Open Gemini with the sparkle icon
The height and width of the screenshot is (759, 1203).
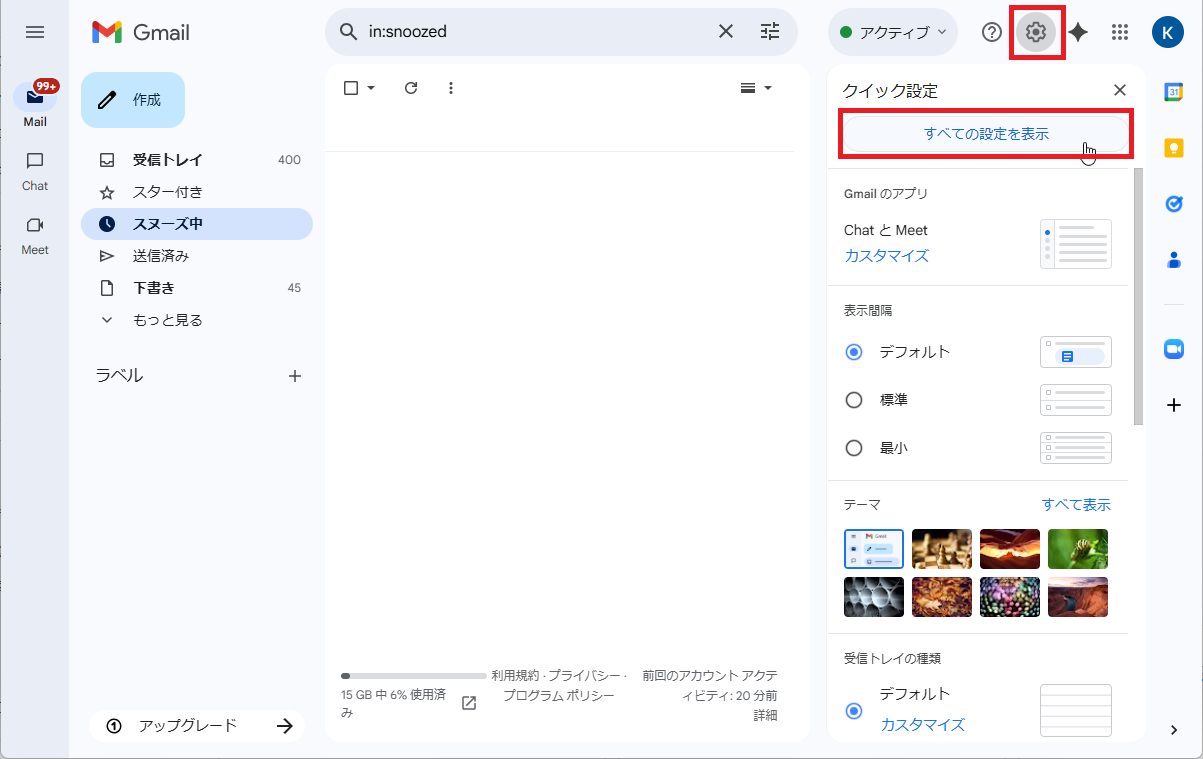[x=1078, y=31]
